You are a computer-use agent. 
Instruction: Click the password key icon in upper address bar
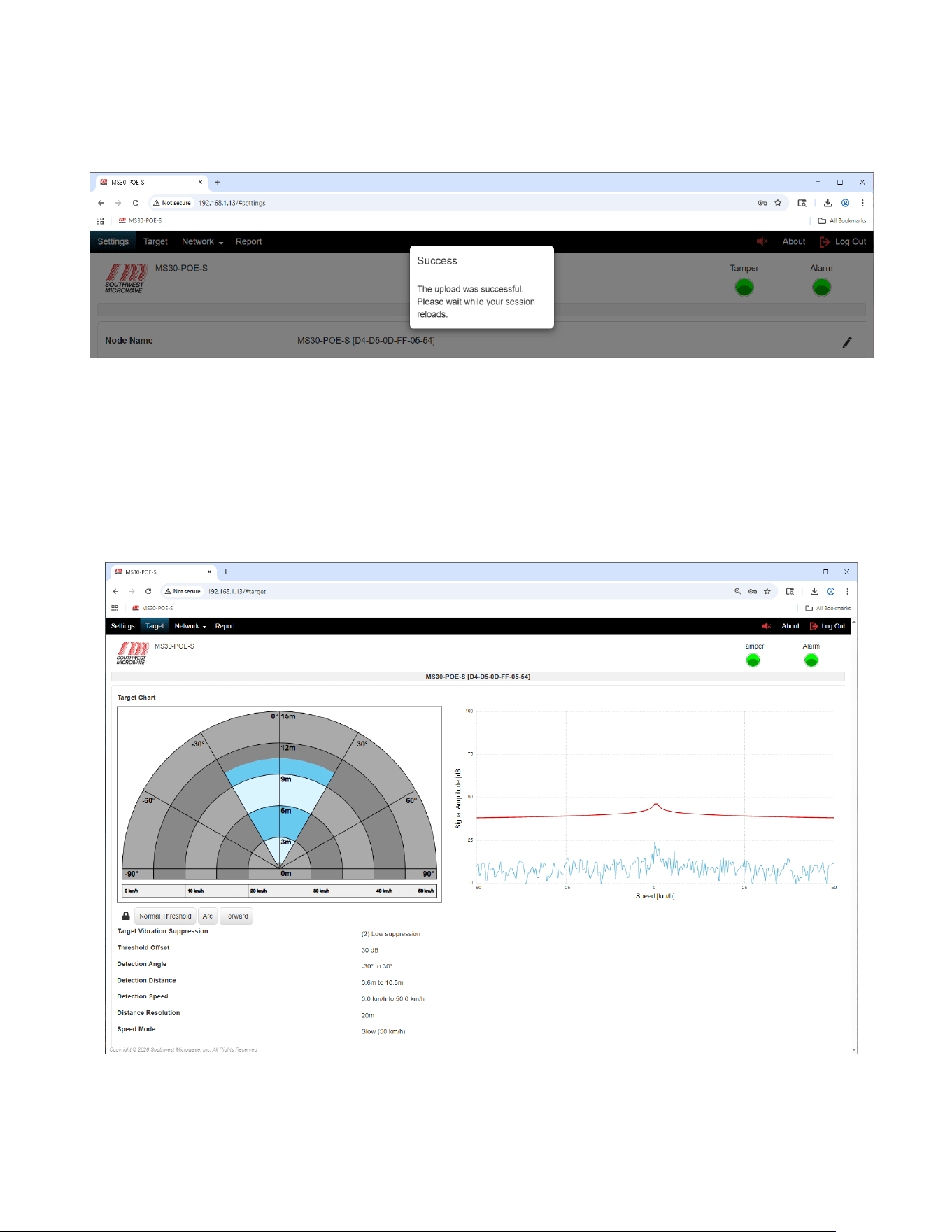(x=762, y=203)
